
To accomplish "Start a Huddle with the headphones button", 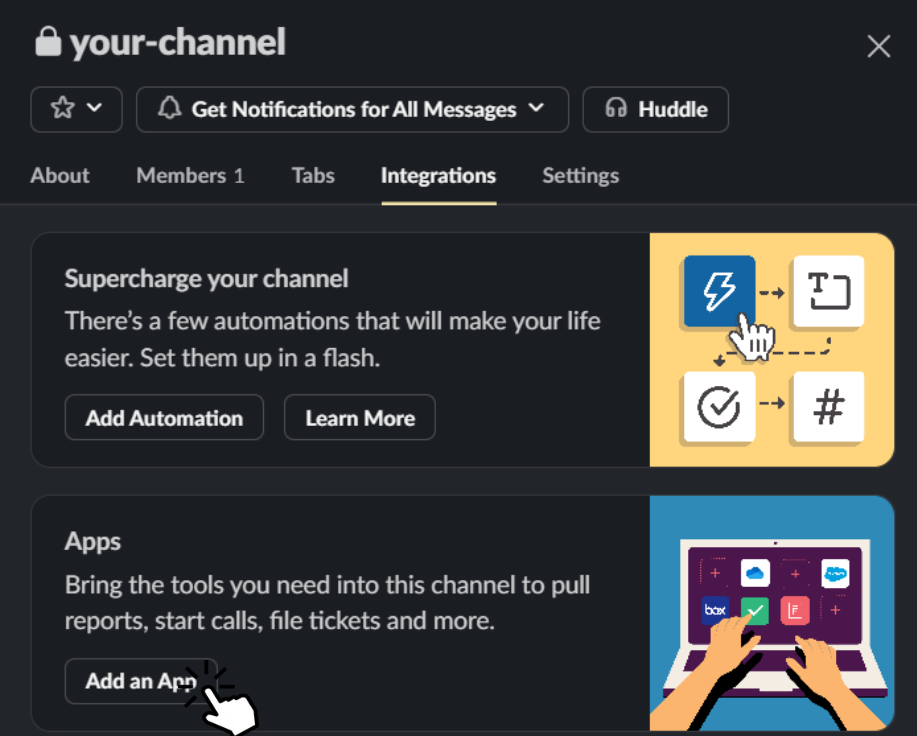I will click(655, 109).
